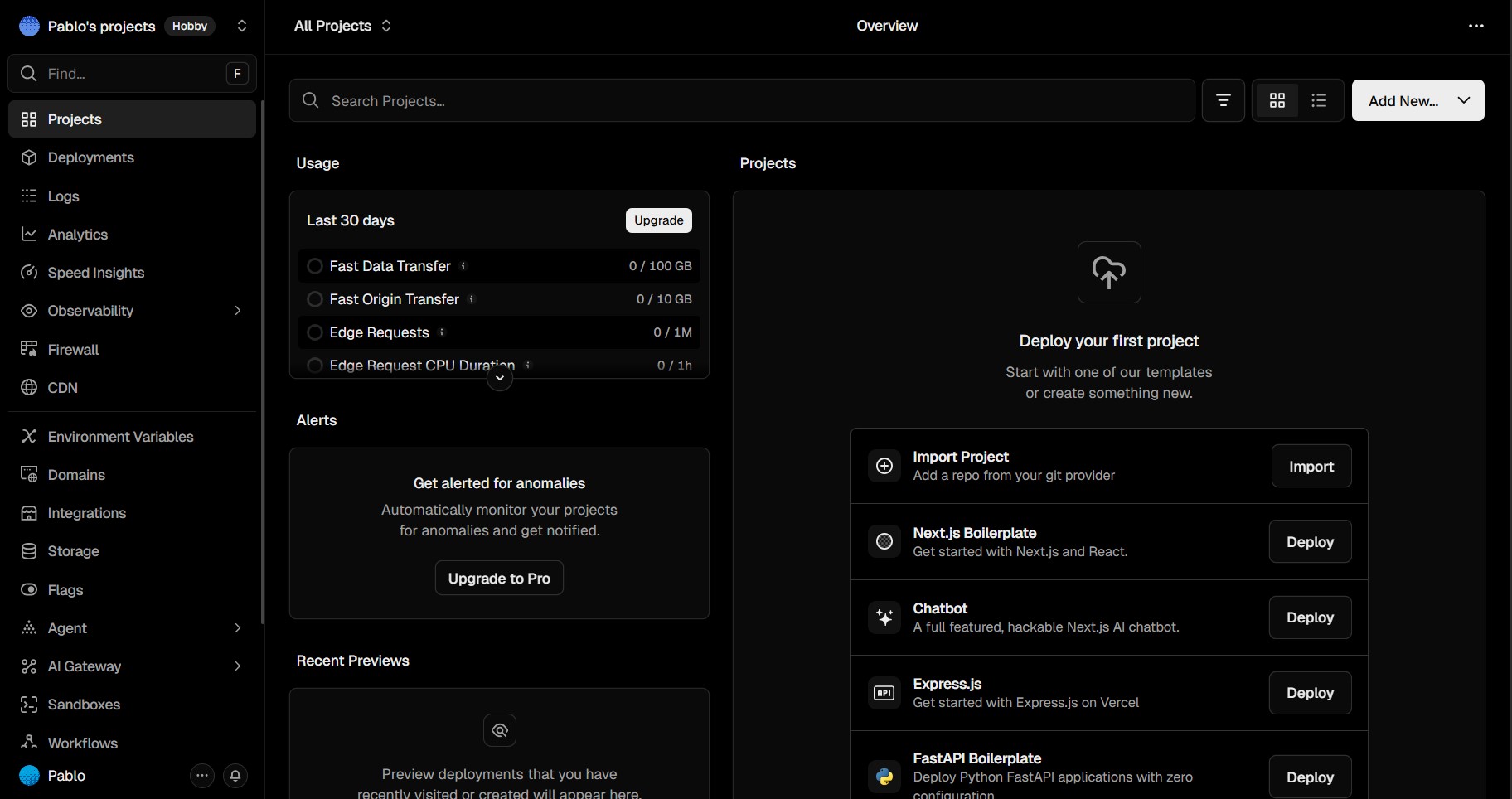
Task: Click the '0 / 100 GB' usage value
Action: 660,266
